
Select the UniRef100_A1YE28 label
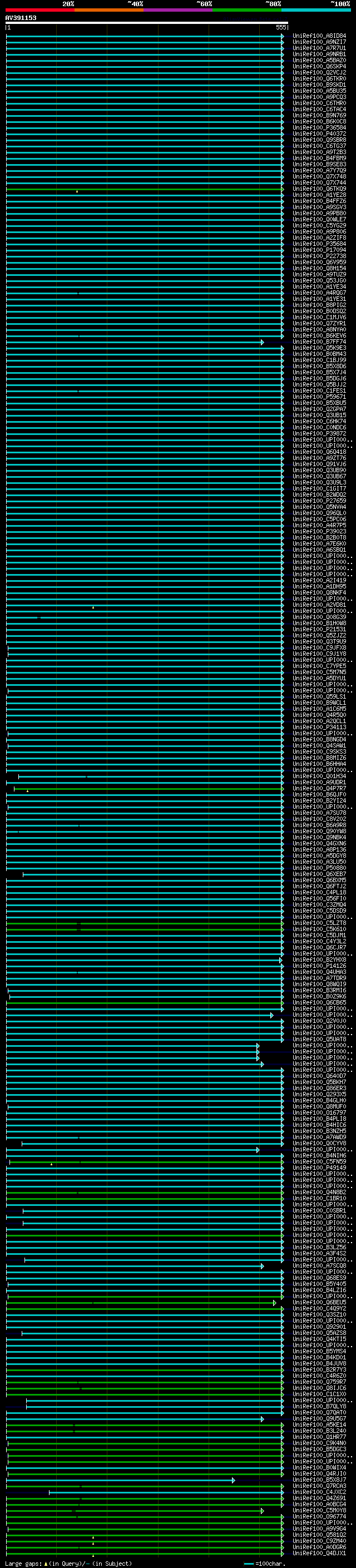coord(319,195)
